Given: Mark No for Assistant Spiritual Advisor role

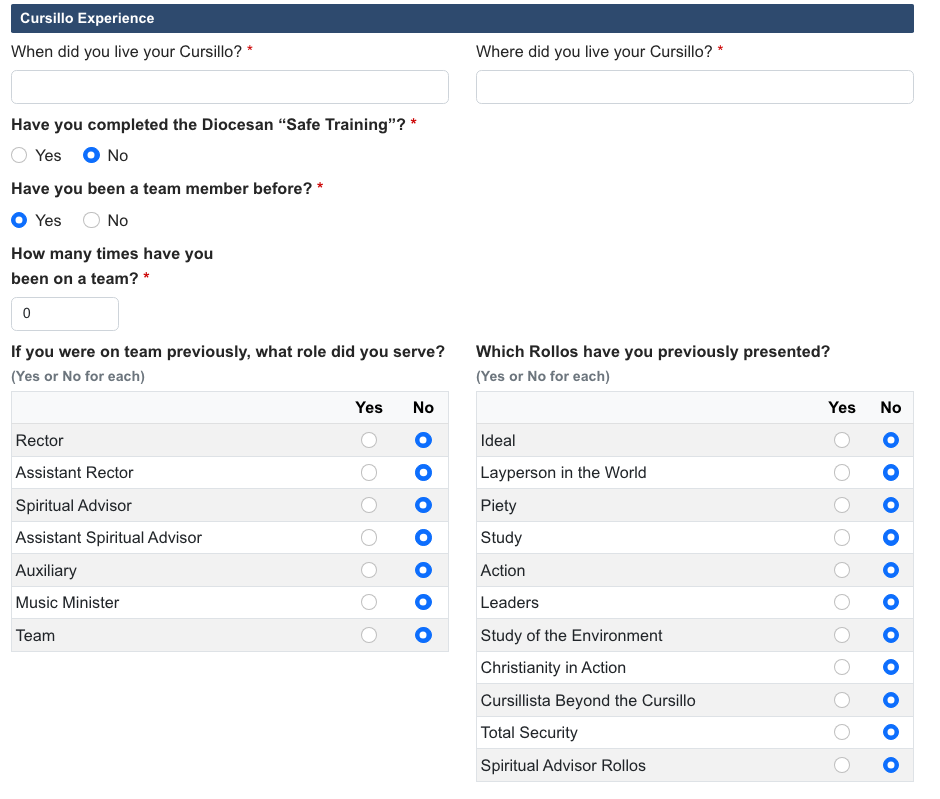Looking at the screenshot, I should pyautogui.click(x=423, y=537).
